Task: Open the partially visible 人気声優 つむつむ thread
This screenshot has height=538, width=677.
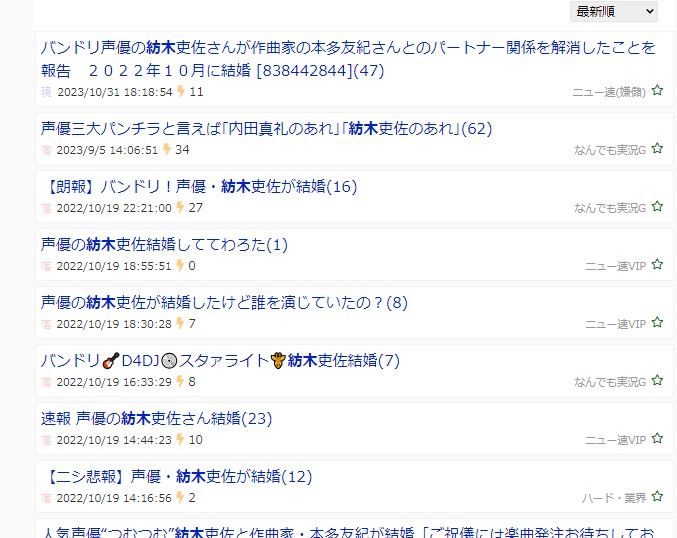Action: coord(348,532)
